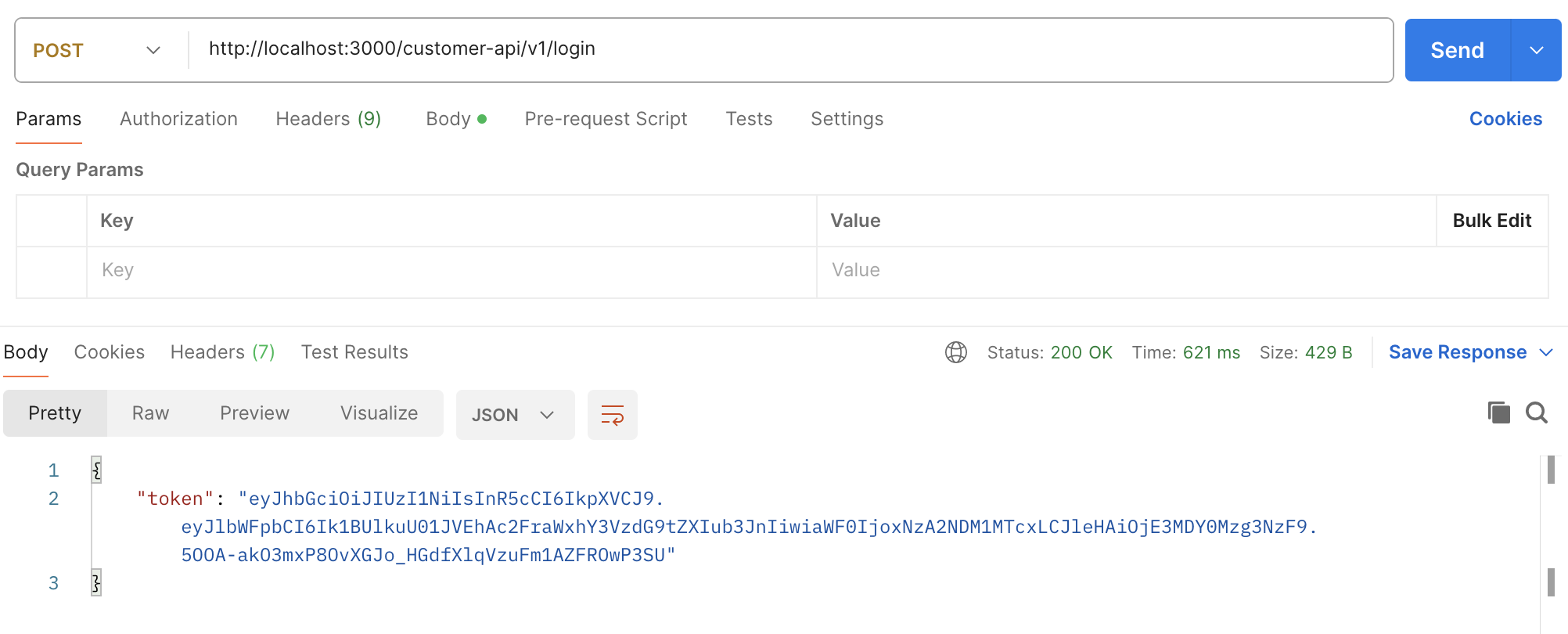Switch response view to Visualize
1568x634 pixels.
coord(379,413)
